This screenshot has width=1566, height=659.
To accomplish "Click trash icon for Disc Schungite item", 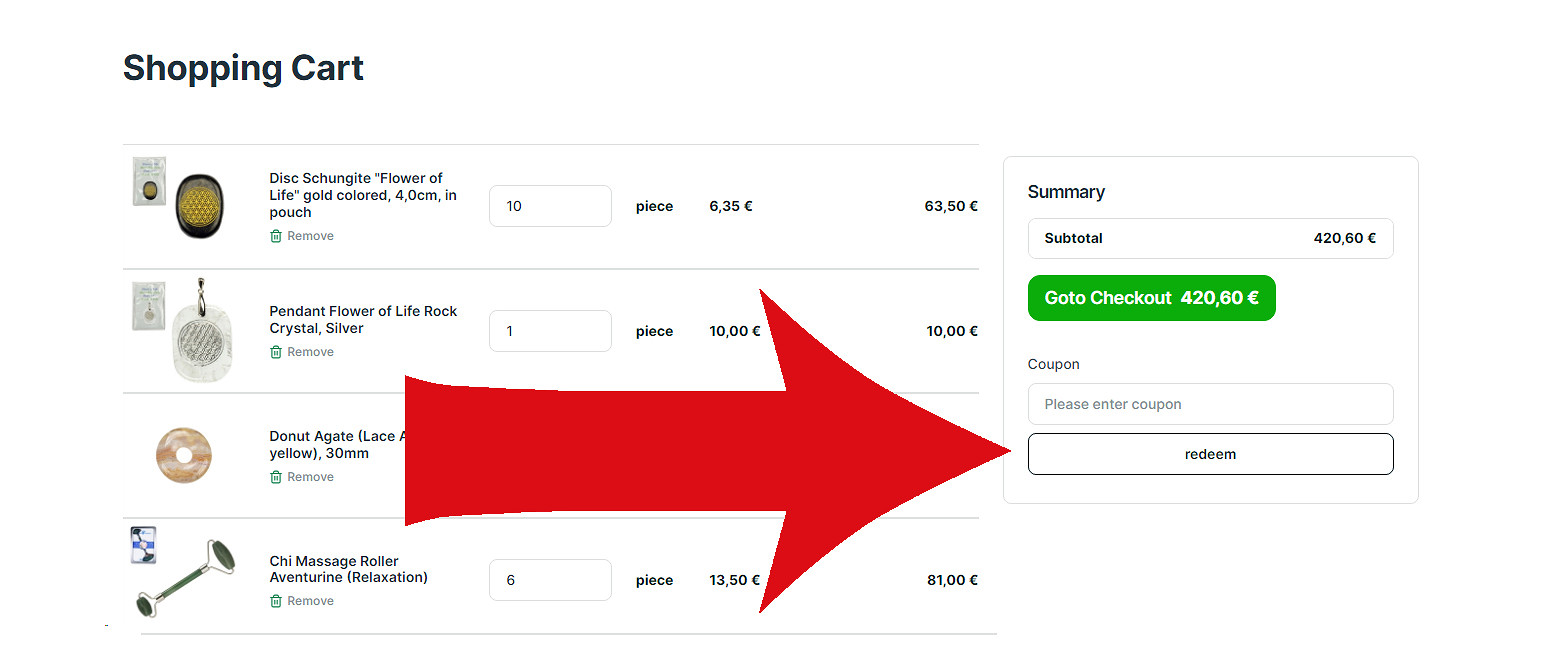I will click(276, 237).
